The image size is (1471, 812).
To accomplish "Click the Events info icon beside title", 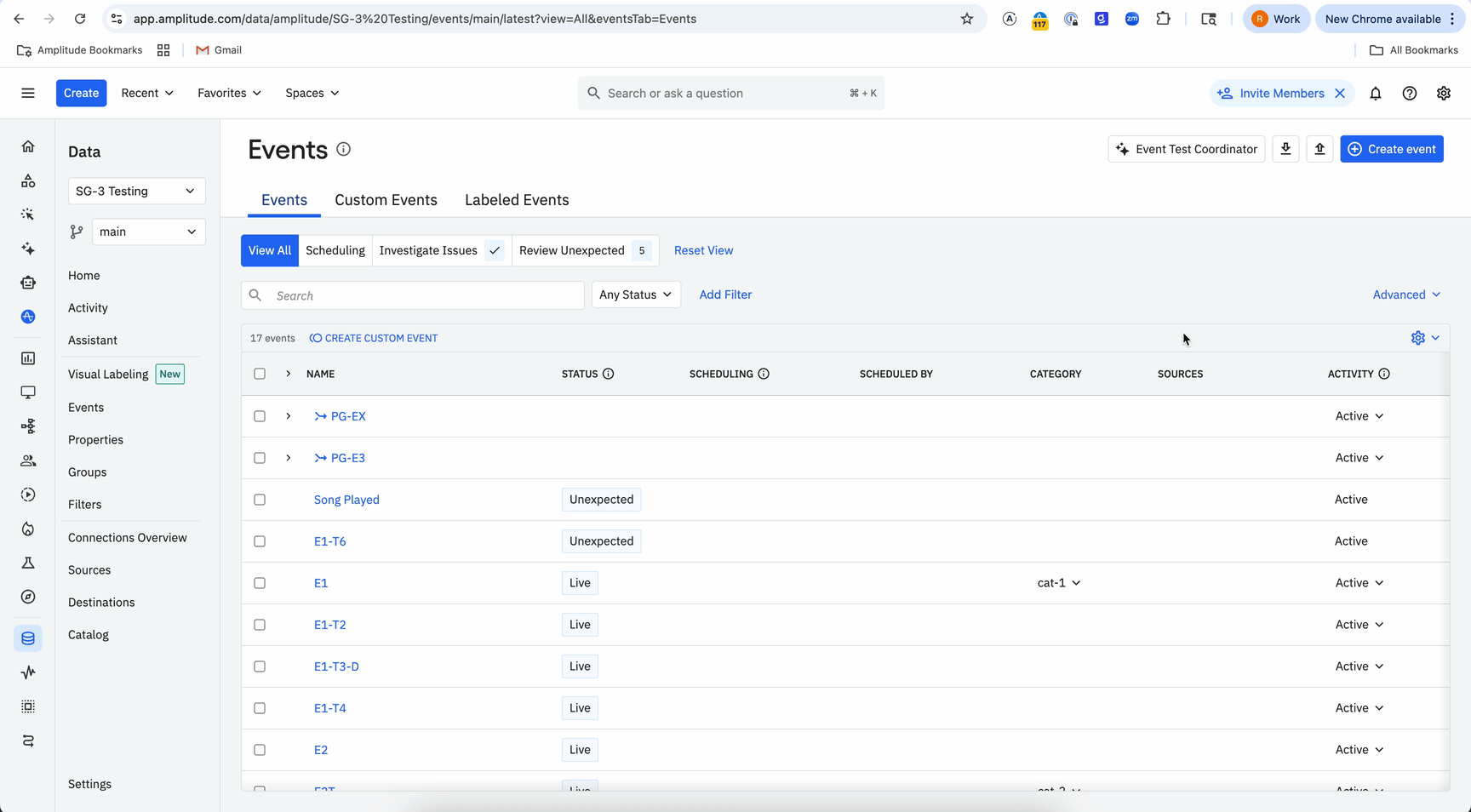I will (x=343, y=149).
